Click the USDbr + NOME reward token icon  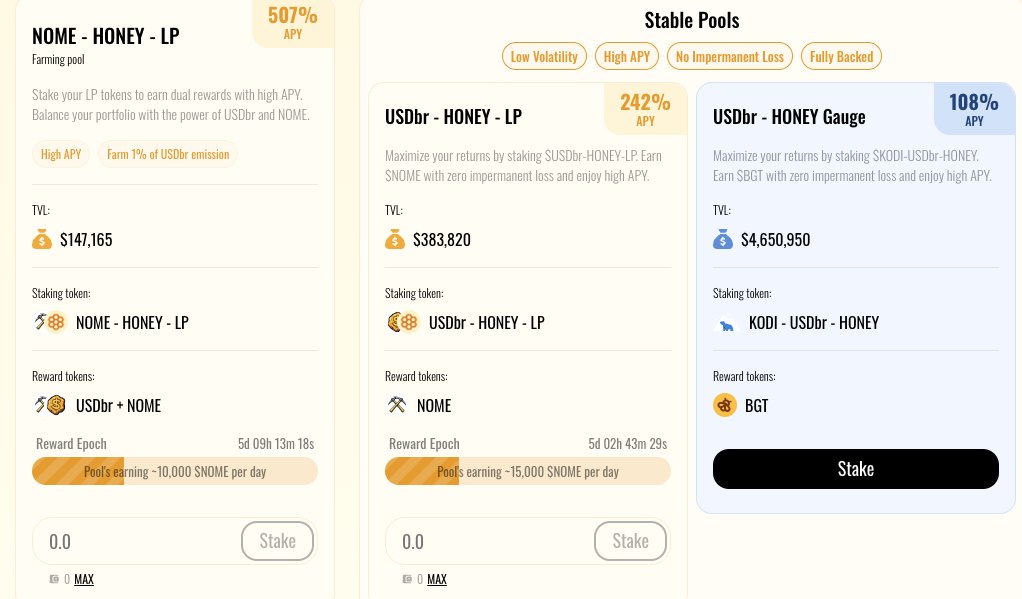[x=49, y=405]
